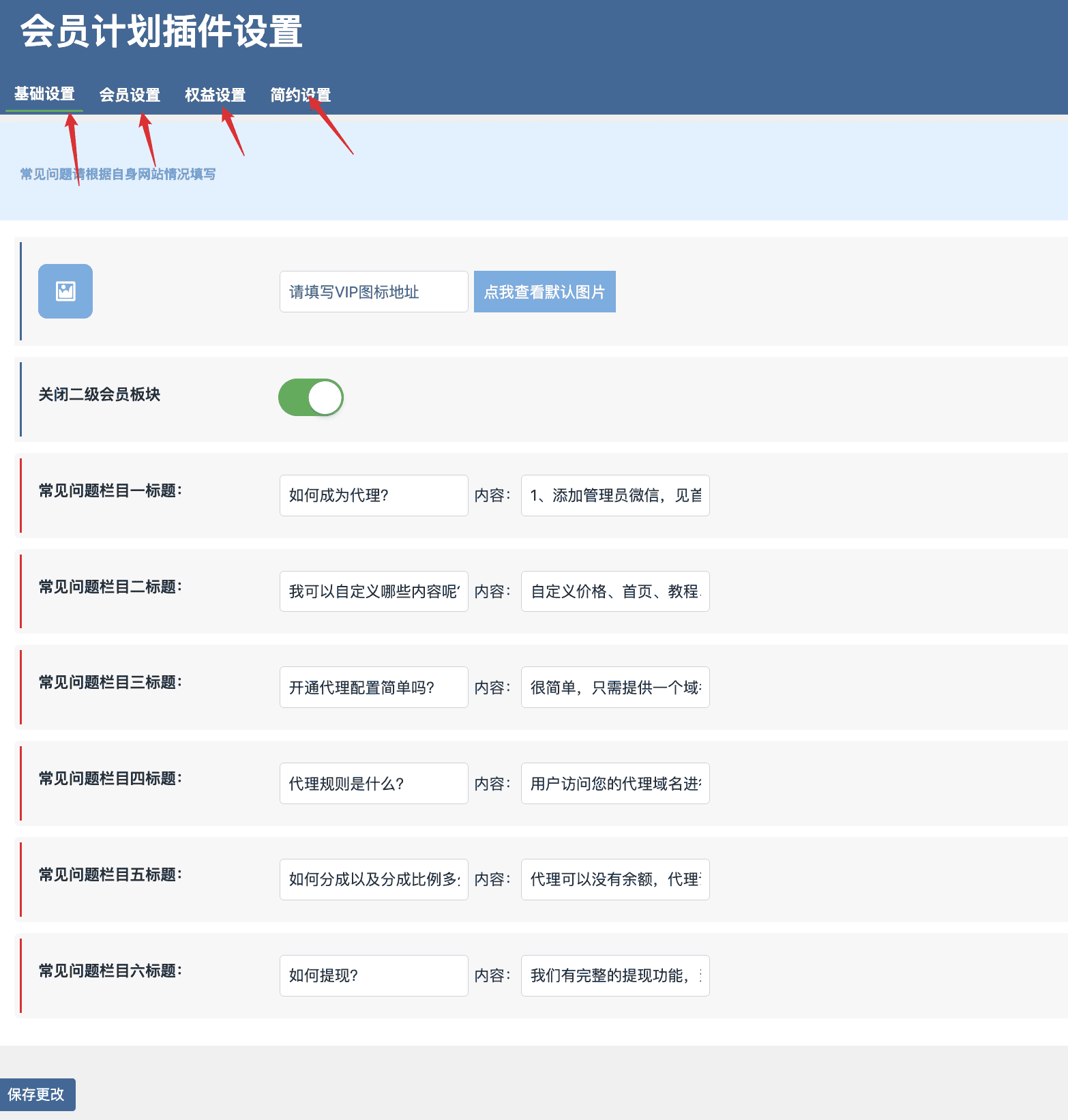Click the 常见问题栏目一标题 label
This screenshot has height=1120, width=1068.
point(110,490)
